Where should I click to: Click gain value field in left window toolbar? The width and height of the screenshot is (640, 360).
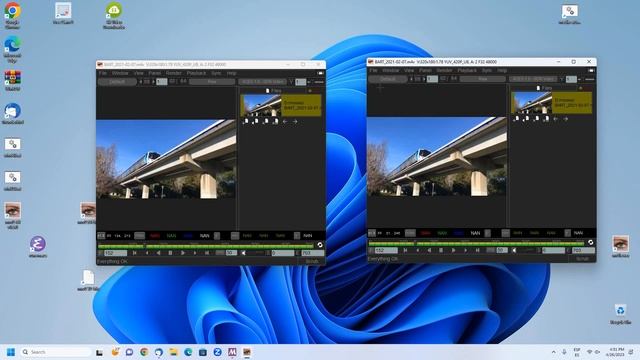(162, 82)
